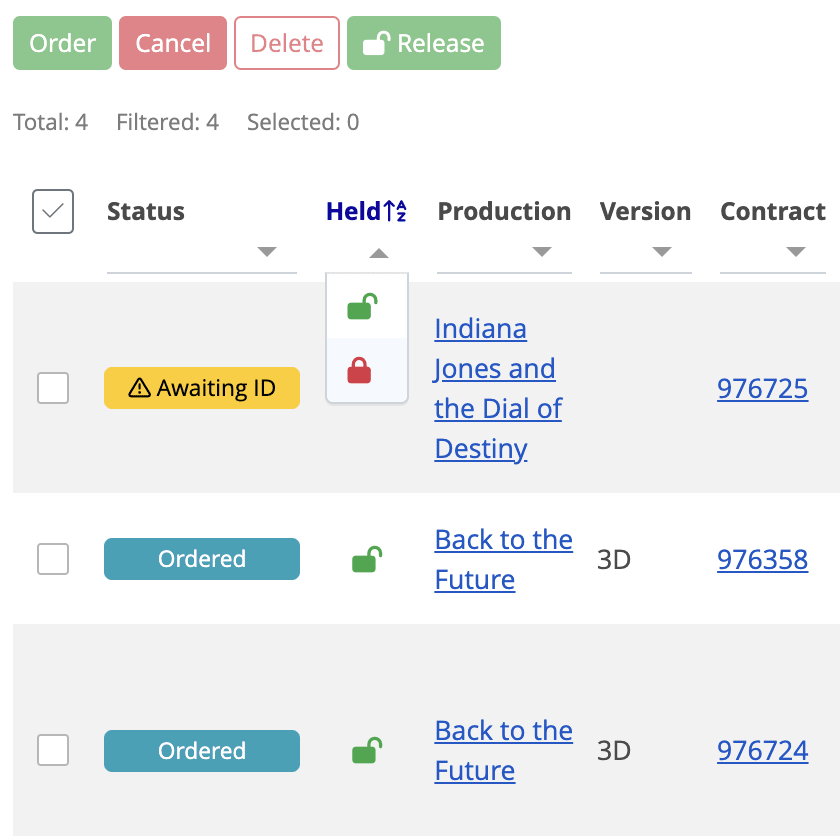The image size is (840, 836).
Task: Toggle the select-all checkbox in the table header
Action: 53,211
